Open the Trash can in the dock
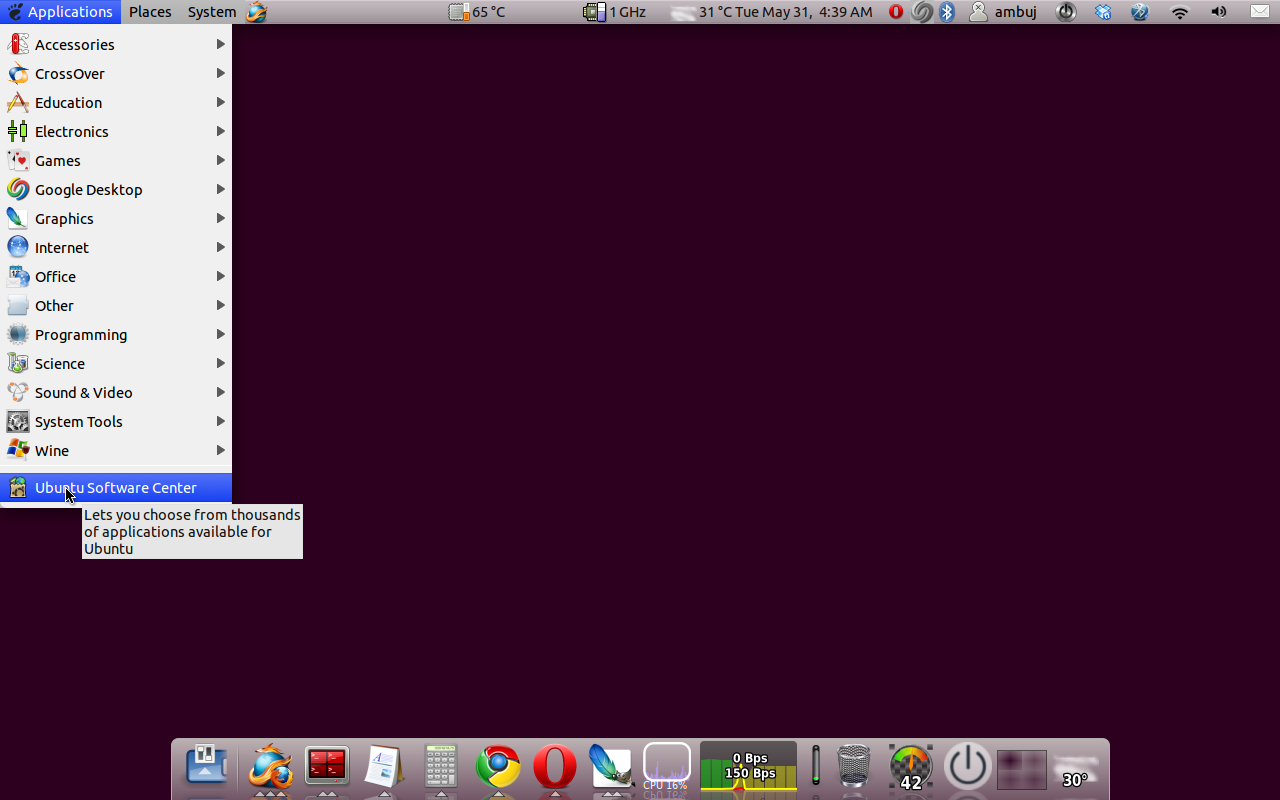This screenshot has width=1280, height=800. [851, 768]
